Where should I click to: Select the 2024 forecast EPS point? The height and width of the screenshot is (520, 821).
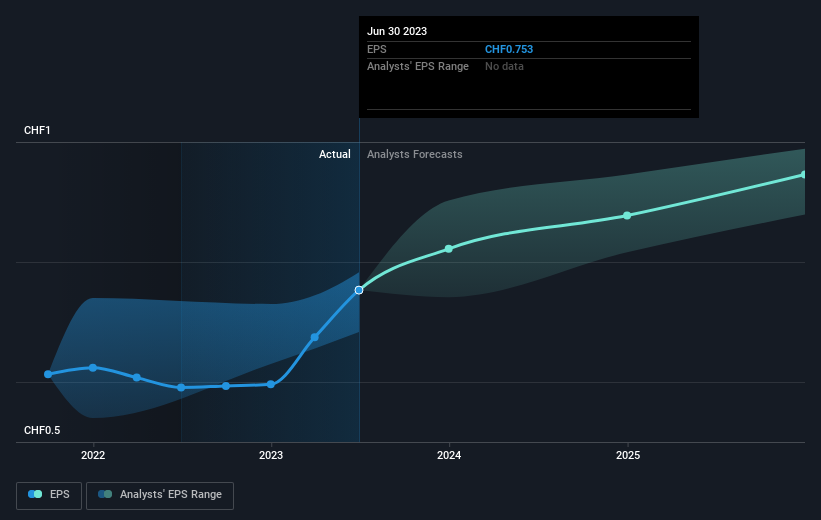(x=449, y=249)
